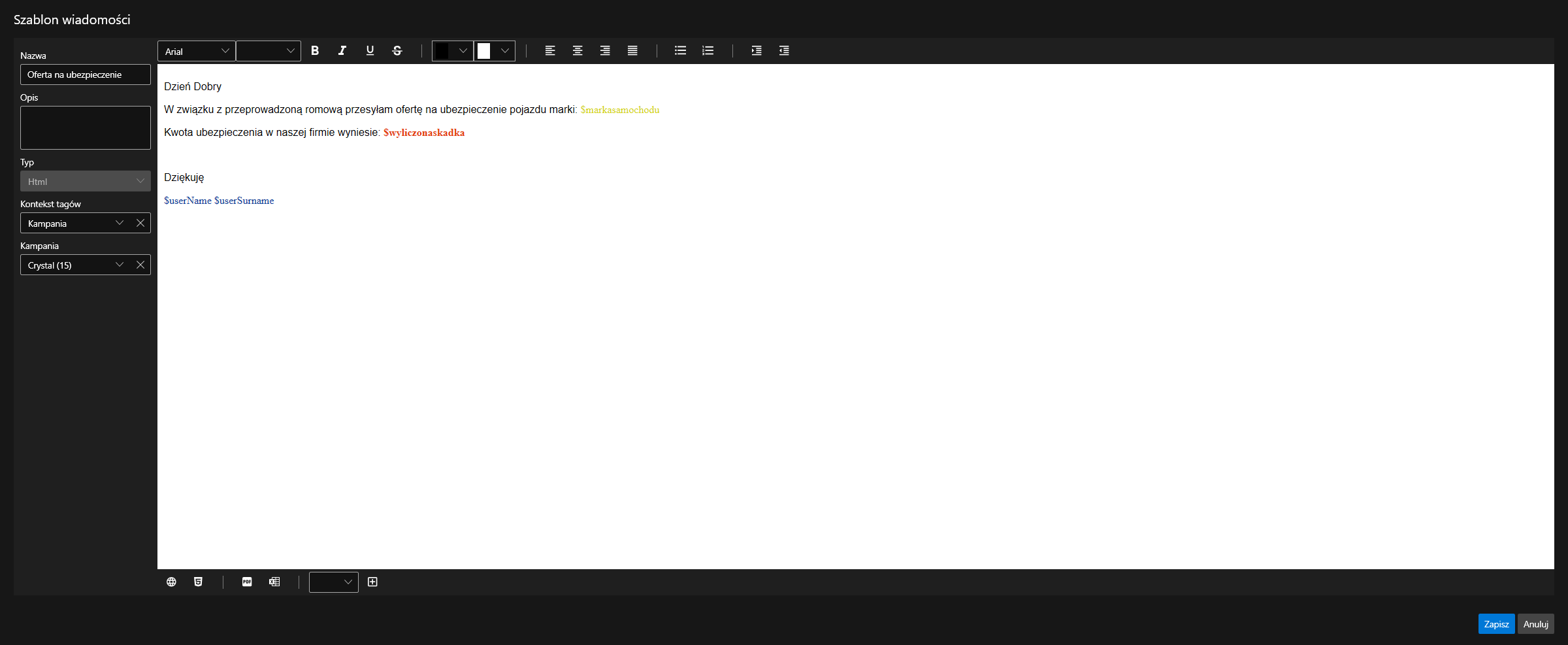This screenshot has width=1568, height=645.
Task: Save the template with Zapisz
Action: coord(1496,624)
